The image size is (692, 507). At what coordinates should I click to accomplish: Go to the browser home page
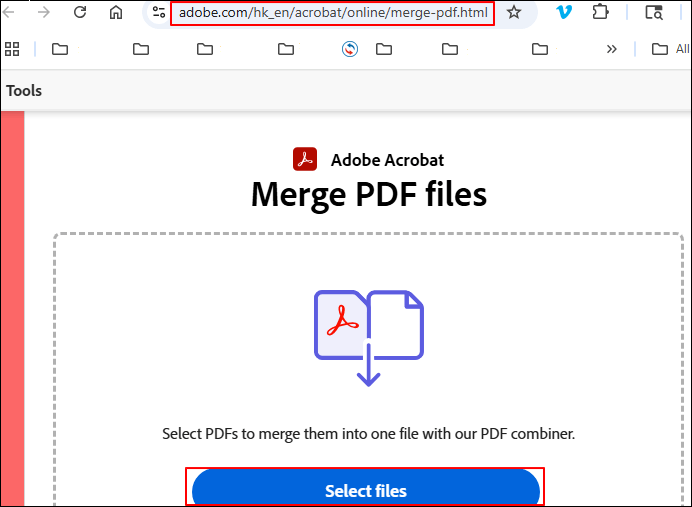coord(116,12)
